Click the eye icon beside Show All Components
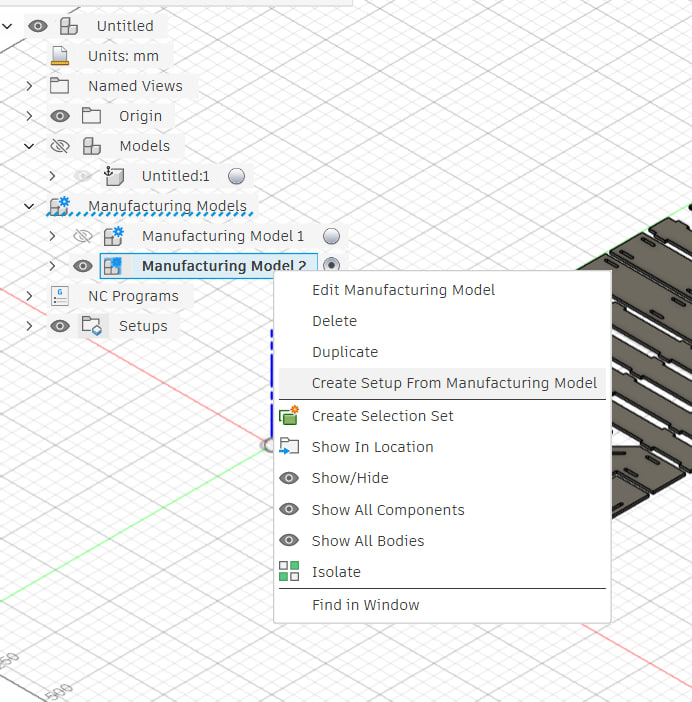This screenshot has height=702, width=692. 289,509
